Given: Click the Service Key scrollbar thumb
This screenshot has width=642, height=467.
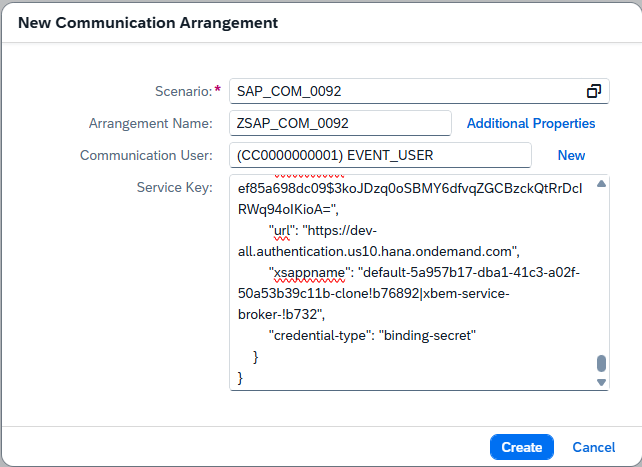Looking at the screenshot, I should 601,364.
